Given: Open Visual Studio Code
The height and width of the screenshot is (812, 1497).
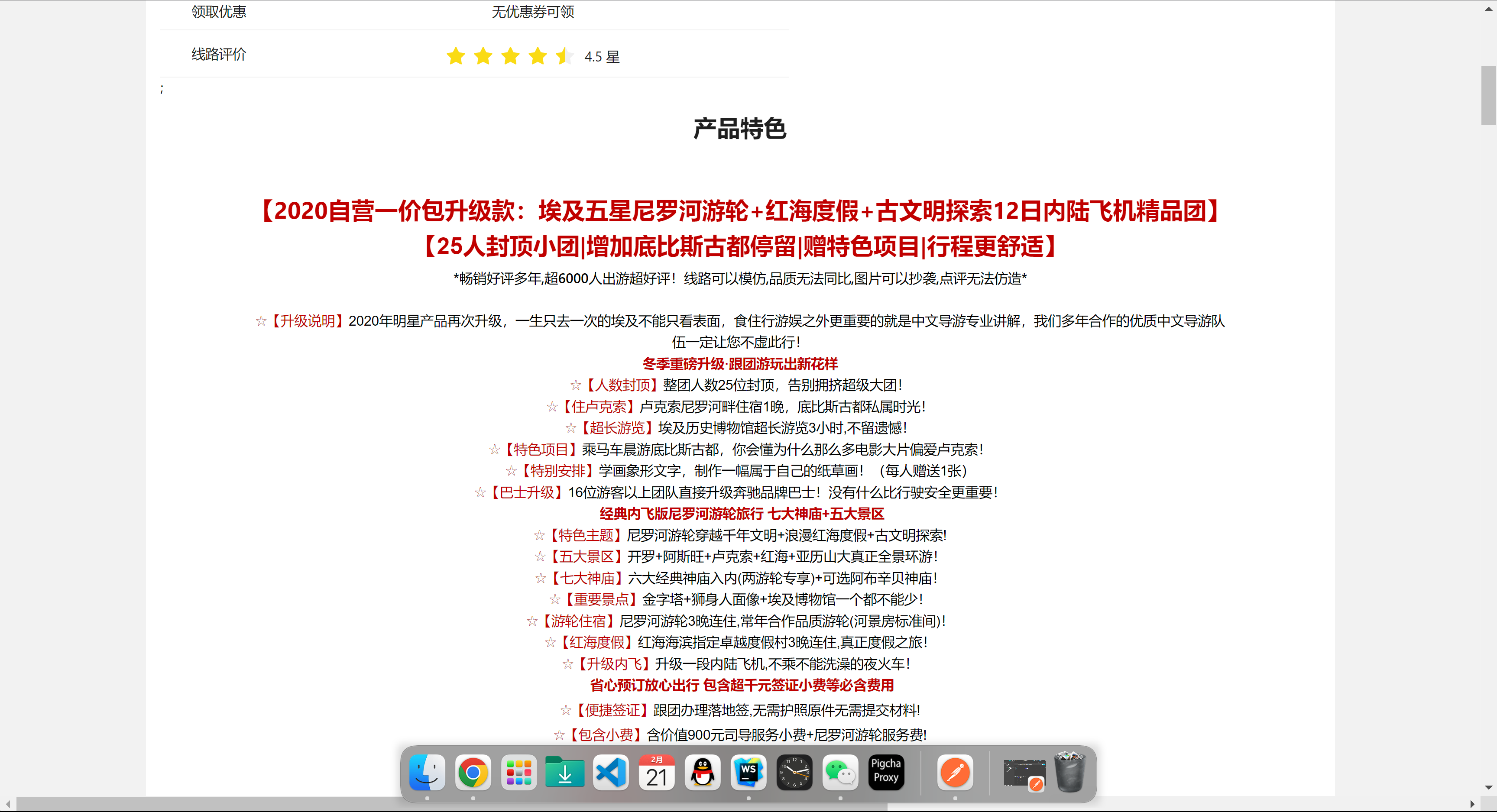Looking at the screenshot, I should (610, 773).
